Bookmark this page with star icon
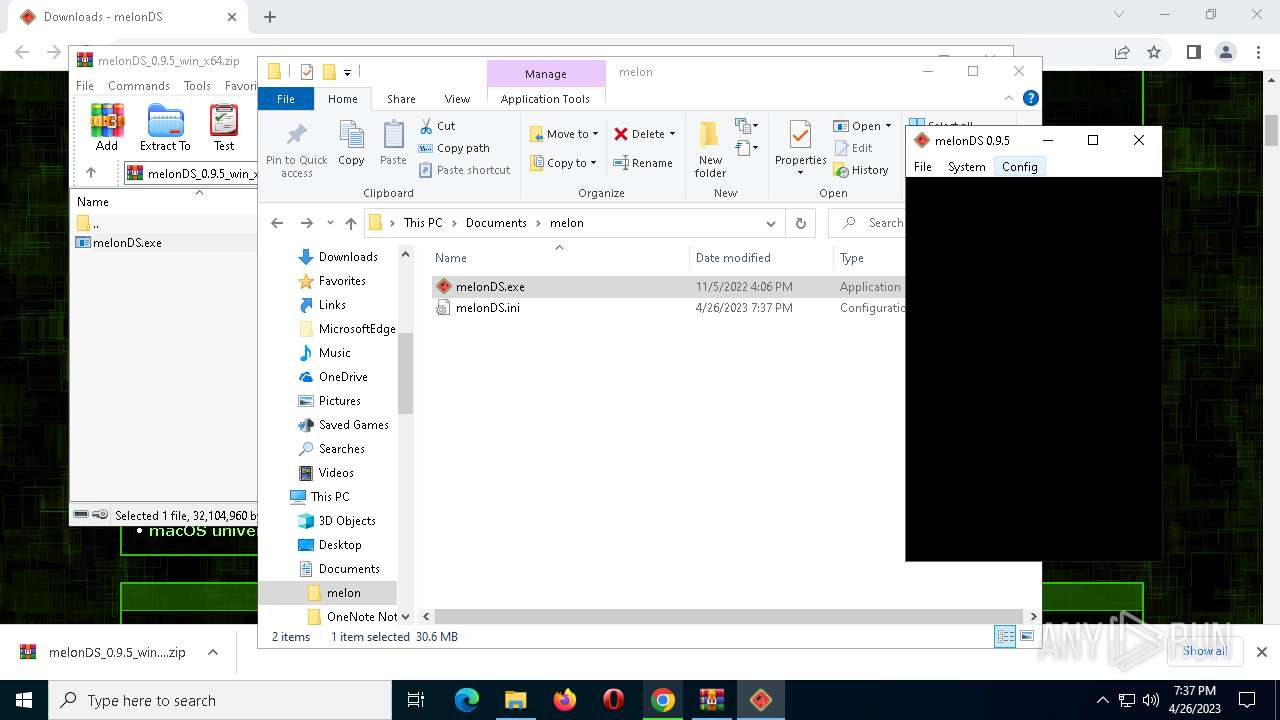Viewport: 1280px width, 720px height. [1154, 52]
